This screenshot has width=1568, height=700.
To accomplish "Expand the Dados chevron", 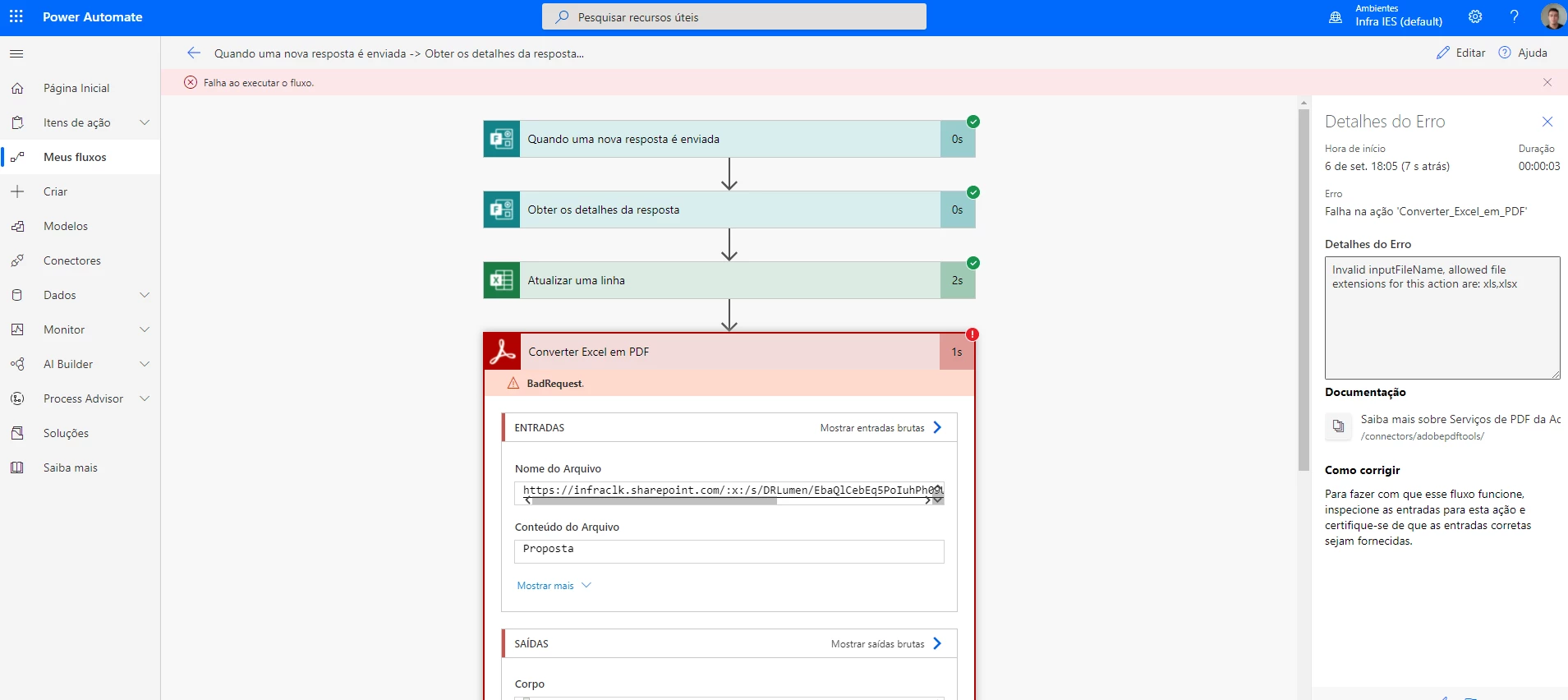I will click(x=145, y=295).
